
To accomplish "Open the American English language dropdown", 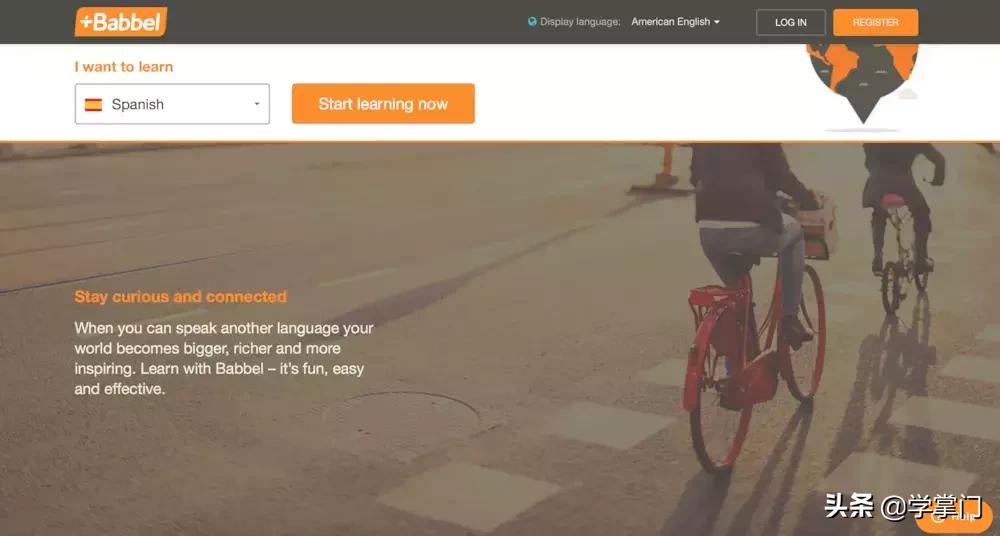I will point(675,22).
